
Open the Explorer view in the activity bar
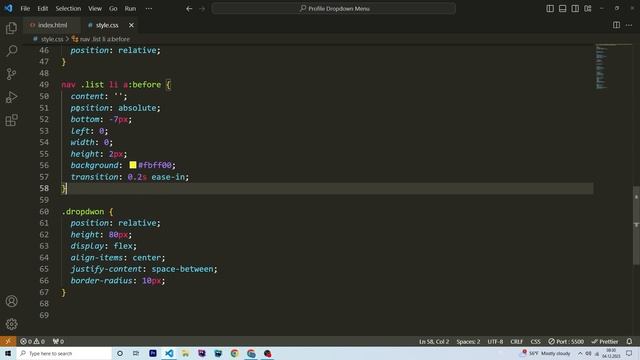pos(11,28)
